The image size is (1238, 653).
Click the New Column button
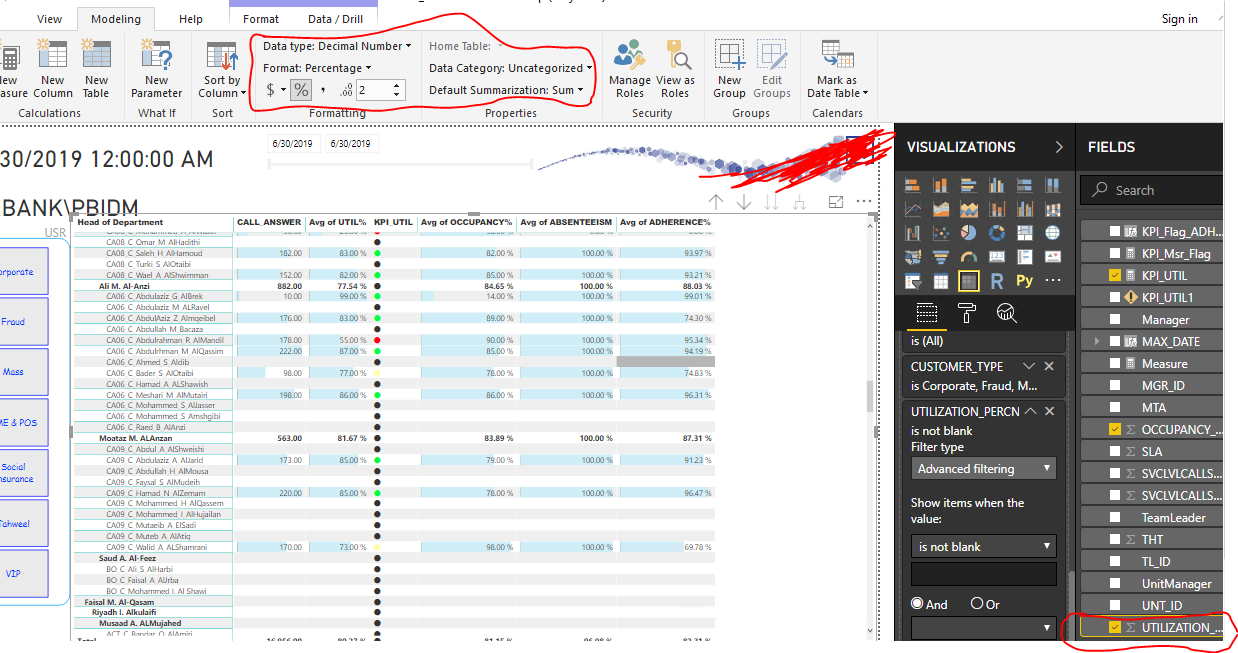pyautogui.click(x=53, y=69)
